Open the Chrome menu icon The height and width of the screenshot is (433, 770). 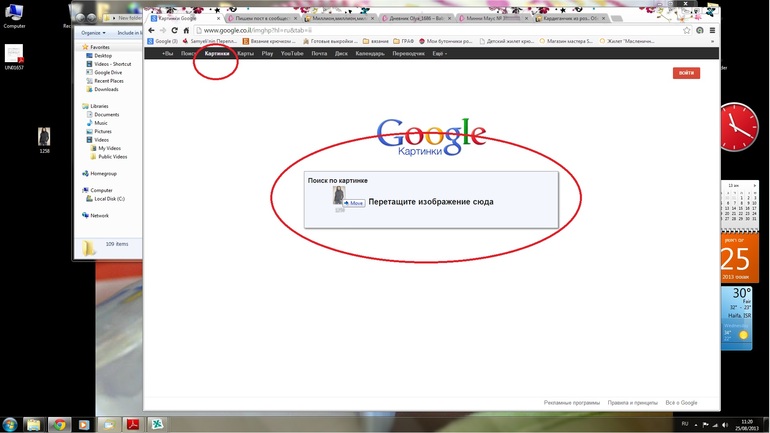[x=712, y=30]
